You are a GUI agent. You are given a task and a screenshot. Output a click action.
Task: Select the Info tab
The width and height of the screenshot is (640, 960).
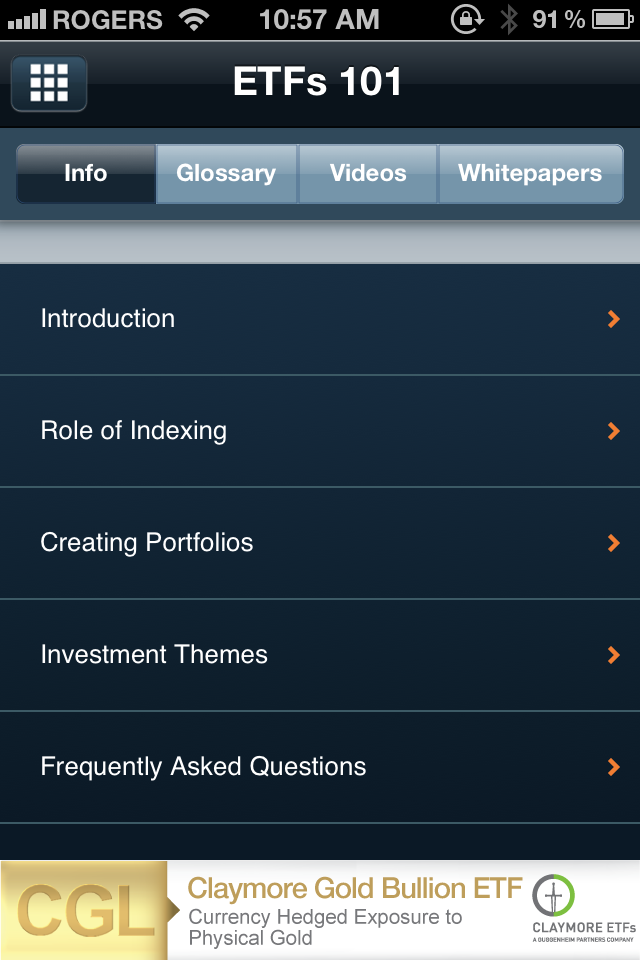click(x=86, y=173)
